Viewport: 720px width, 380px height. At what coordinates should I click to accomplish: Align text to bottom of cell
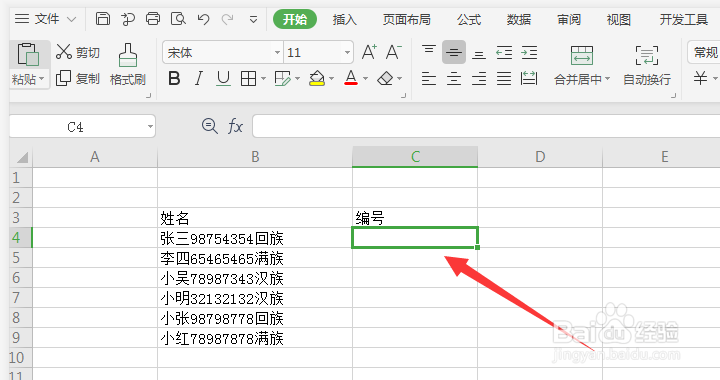tap(479, 54)
